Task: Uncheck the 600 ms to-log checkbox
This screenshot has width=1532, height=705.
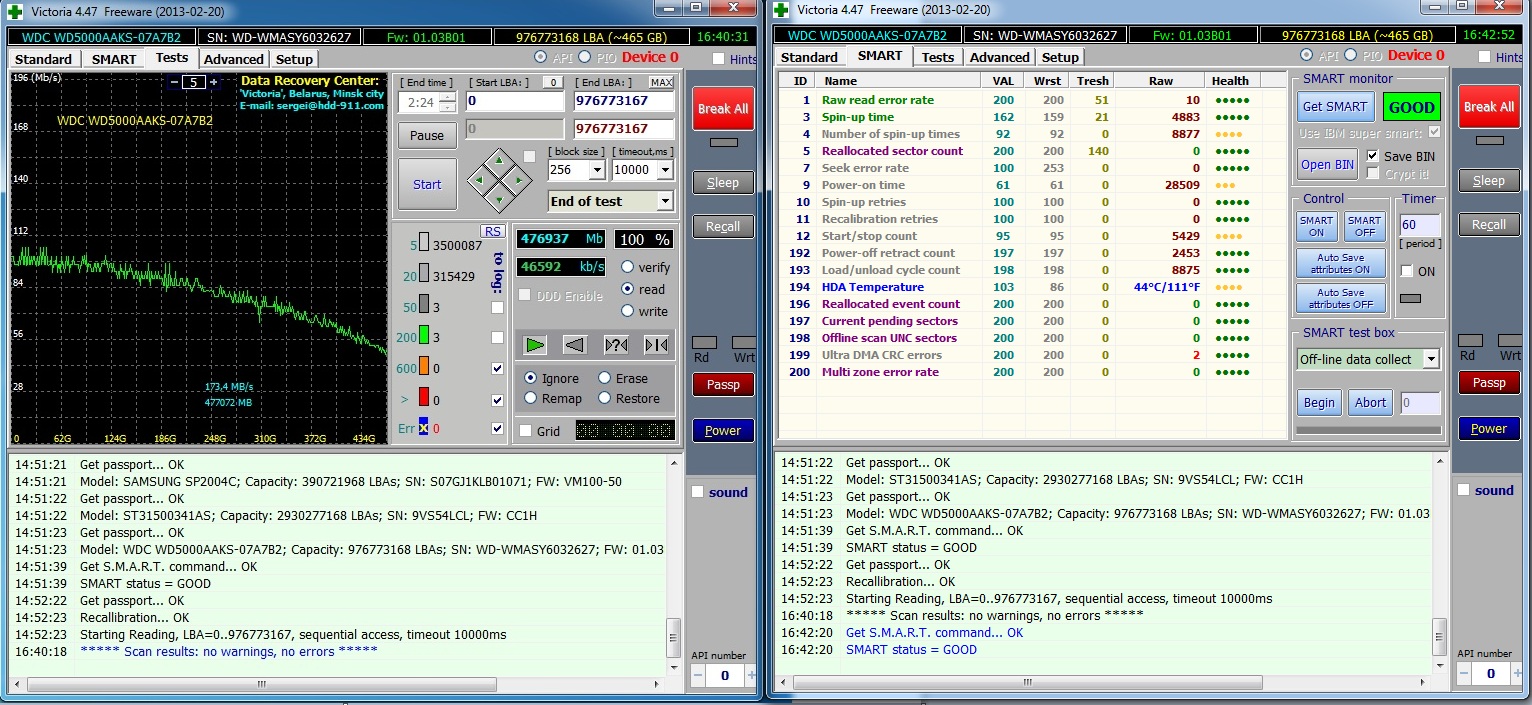Action: tap(498, 368)
